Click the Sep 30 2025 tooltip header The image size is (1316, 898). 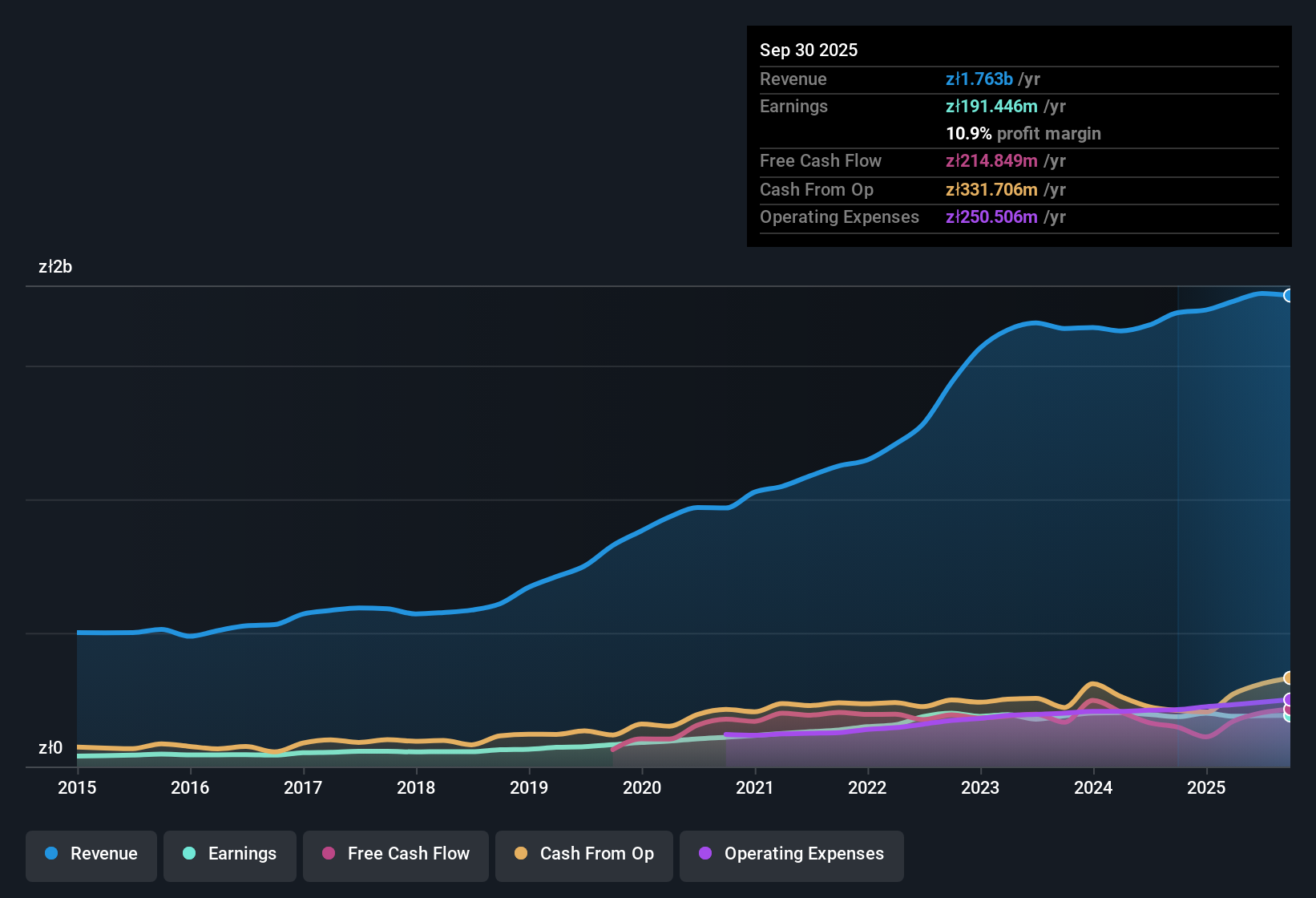(809, 50)
